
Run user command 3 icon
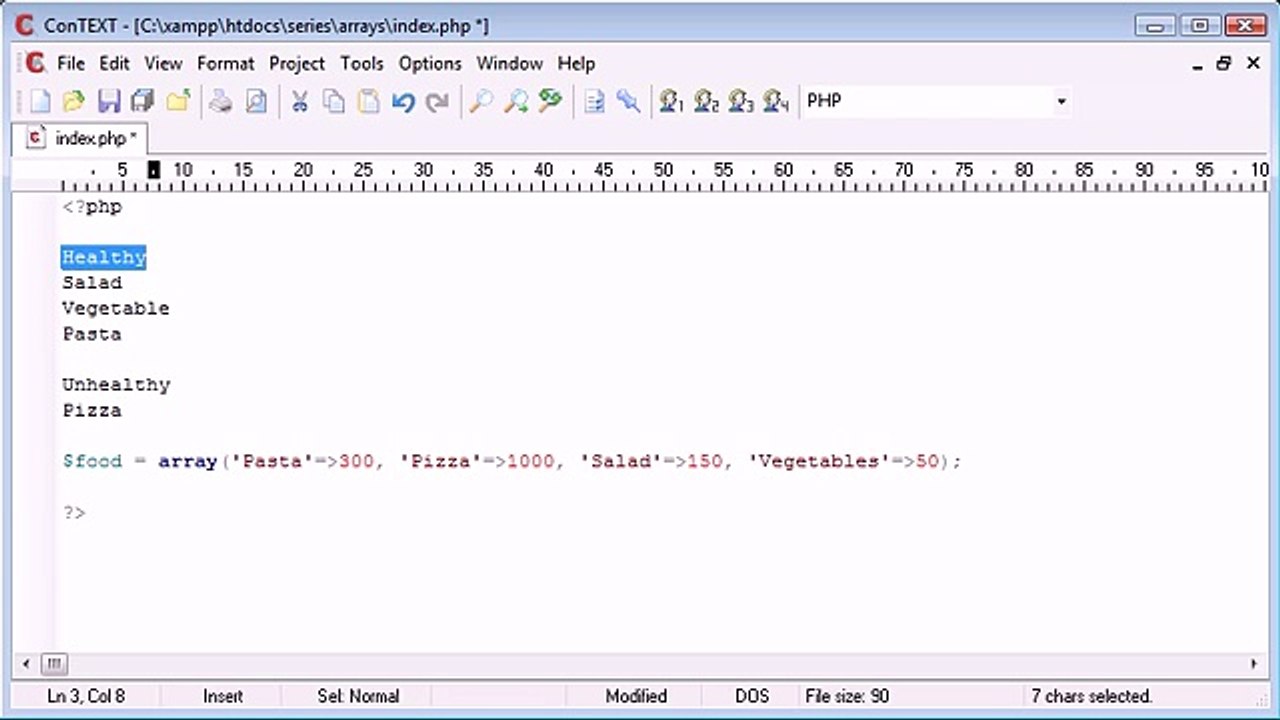point(741,101)
